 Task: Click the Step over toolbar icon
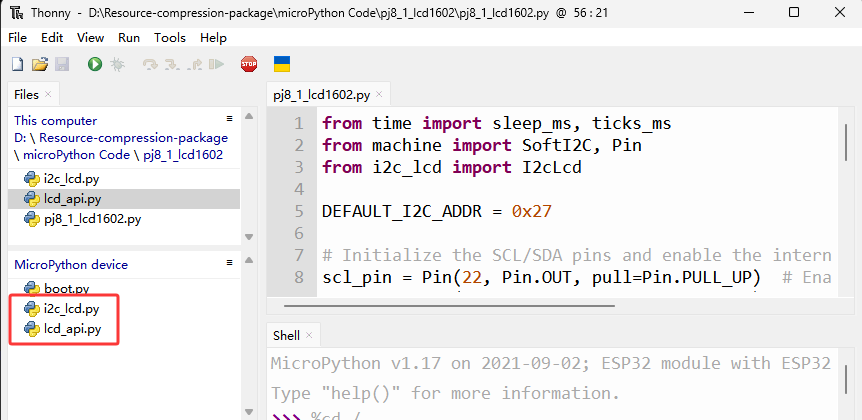point(150,64)
